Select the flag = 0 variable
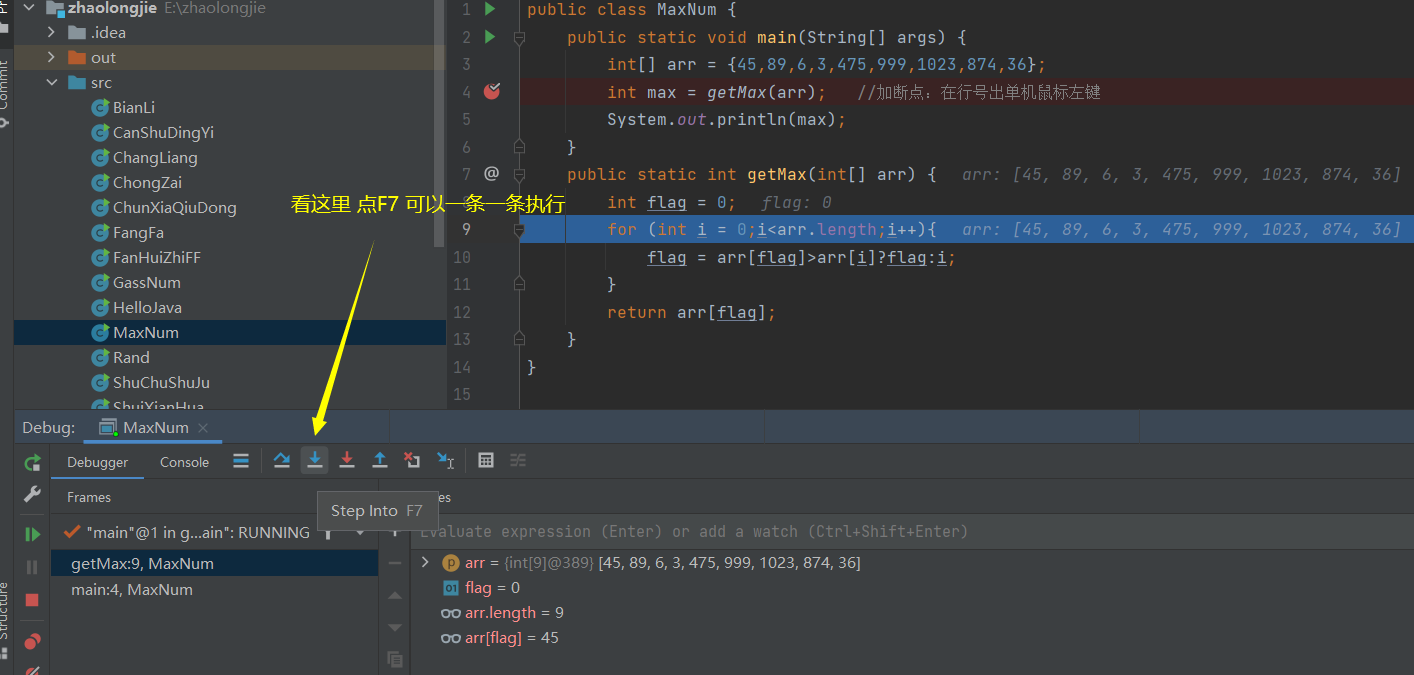The image size is (1414, 675). [x=492, y=588]
